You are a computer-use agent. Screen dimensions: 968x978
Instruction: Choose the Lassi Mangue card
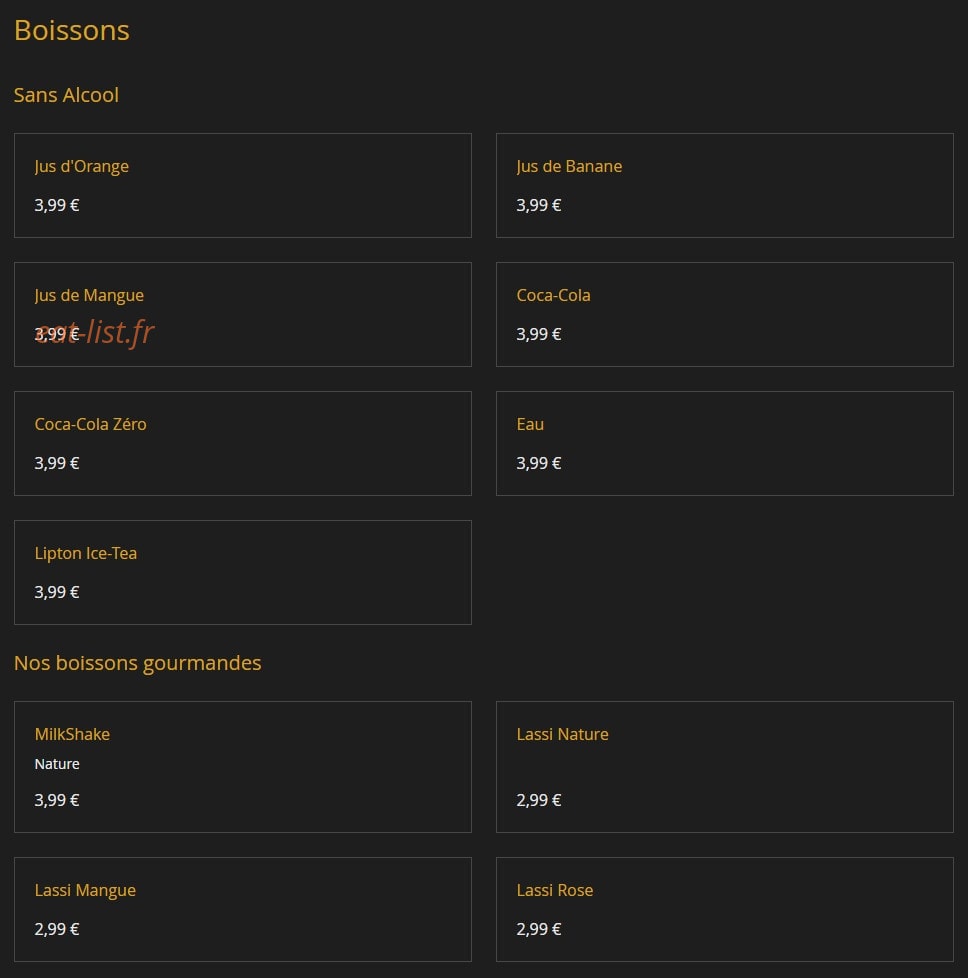pos(243,909)
